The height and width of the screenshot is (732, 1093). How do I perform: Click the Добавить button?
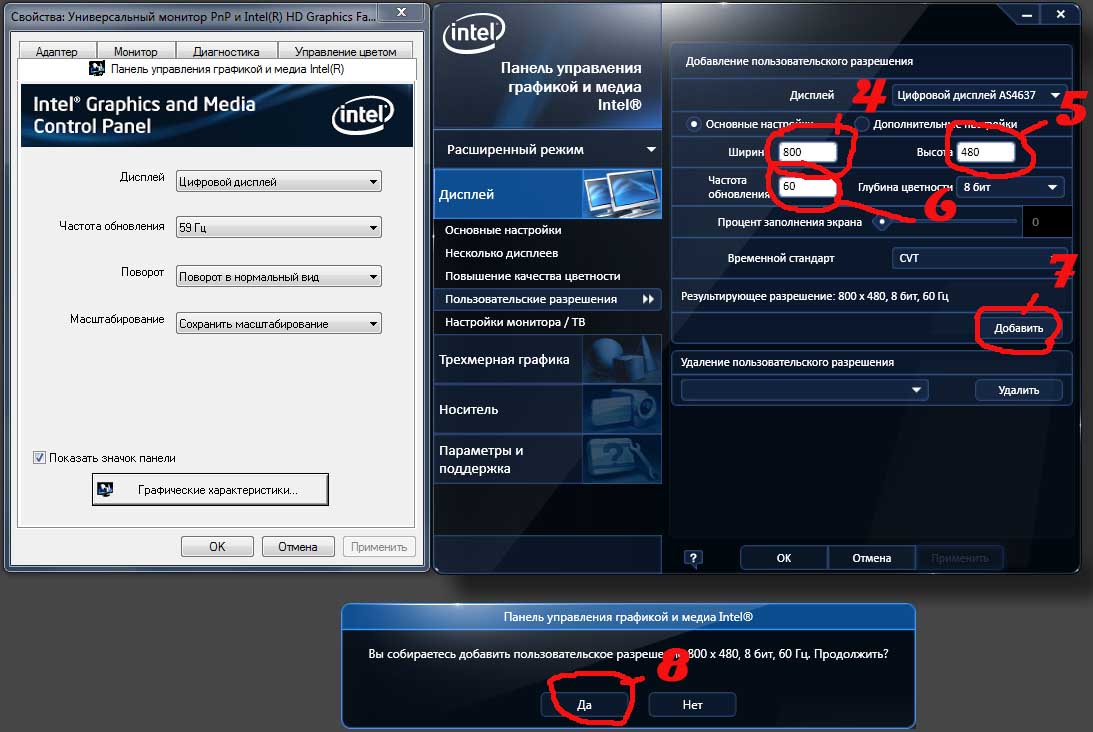coord(1018,328)
